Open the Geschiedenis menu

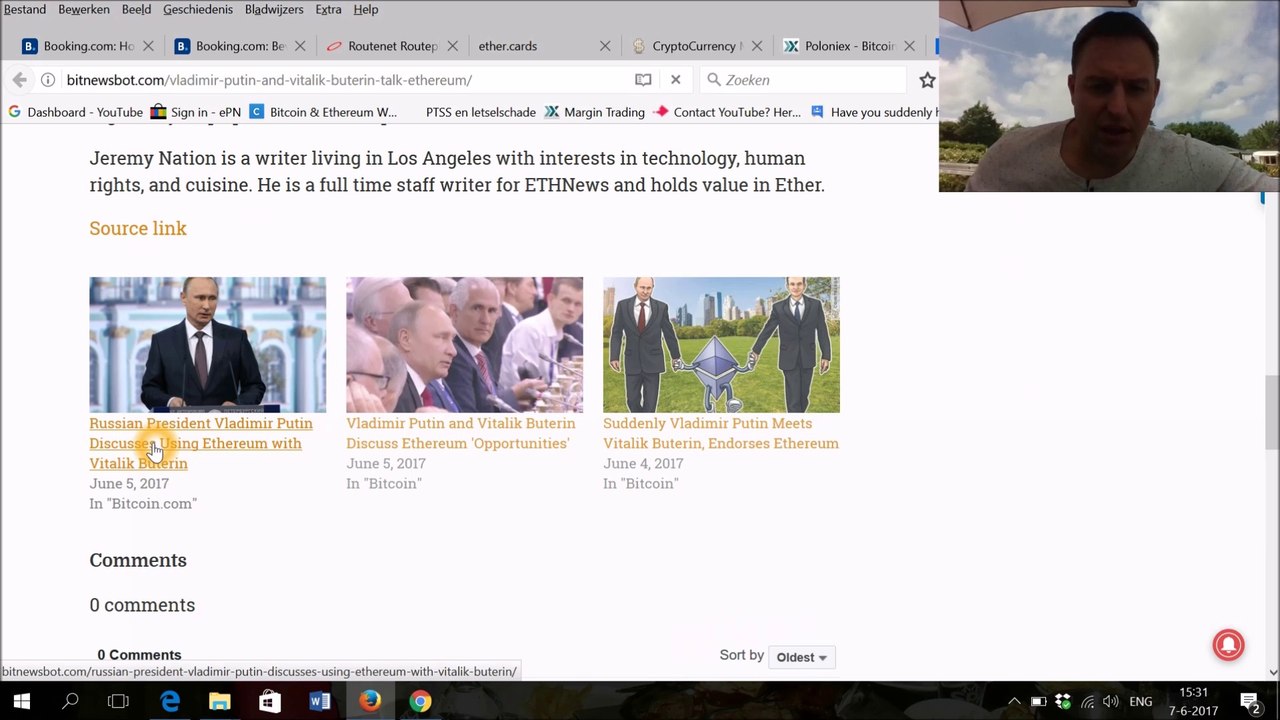[x=198, y=9]
